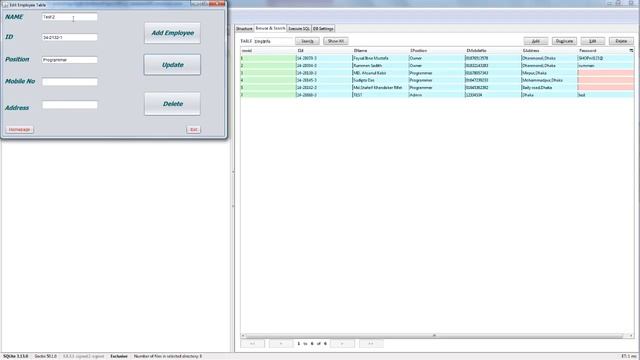Image resolution: width=640 pixels, height=360 pixels.
Task: Click the NAME input field
Action: click(x=70, y=17)
